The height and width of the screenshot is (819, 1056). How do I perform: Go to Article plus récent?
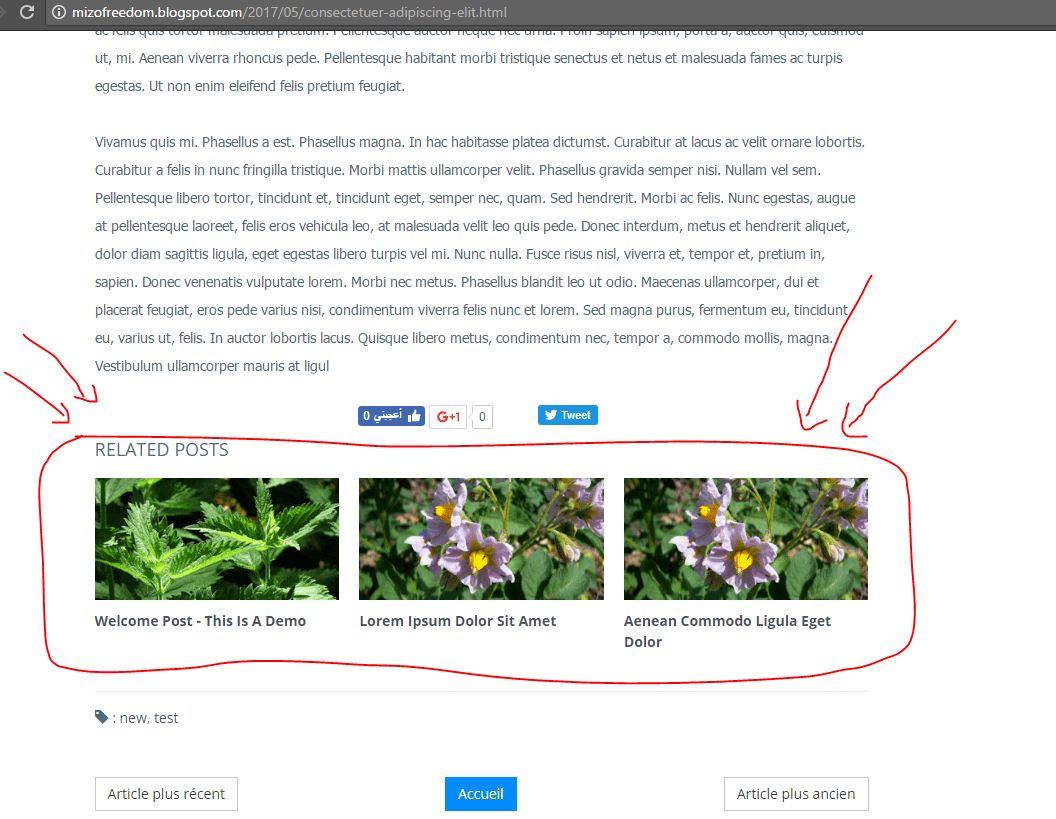click(166, 794)
